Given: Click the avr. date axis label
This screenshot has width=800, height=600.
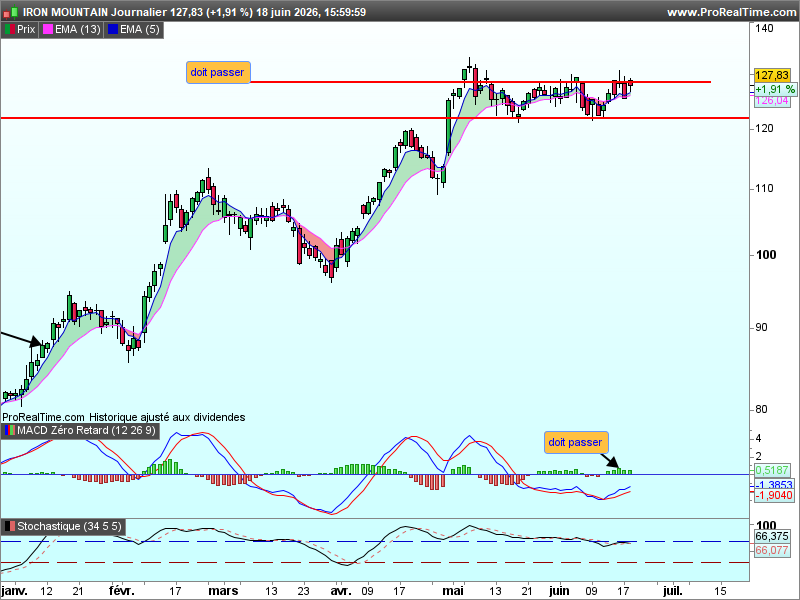Looking at the screenshot, I should [x=341, y=591].
